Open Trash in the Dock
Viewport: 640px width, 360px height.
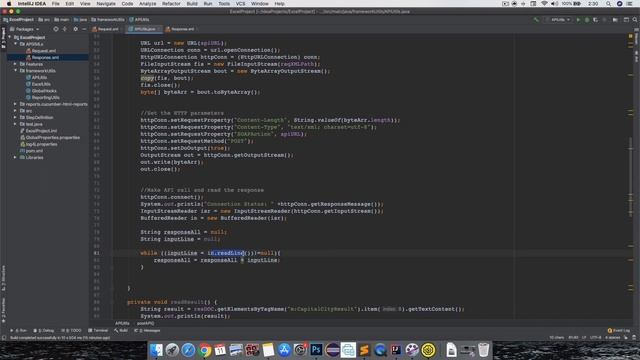click(x=484, y=350)
